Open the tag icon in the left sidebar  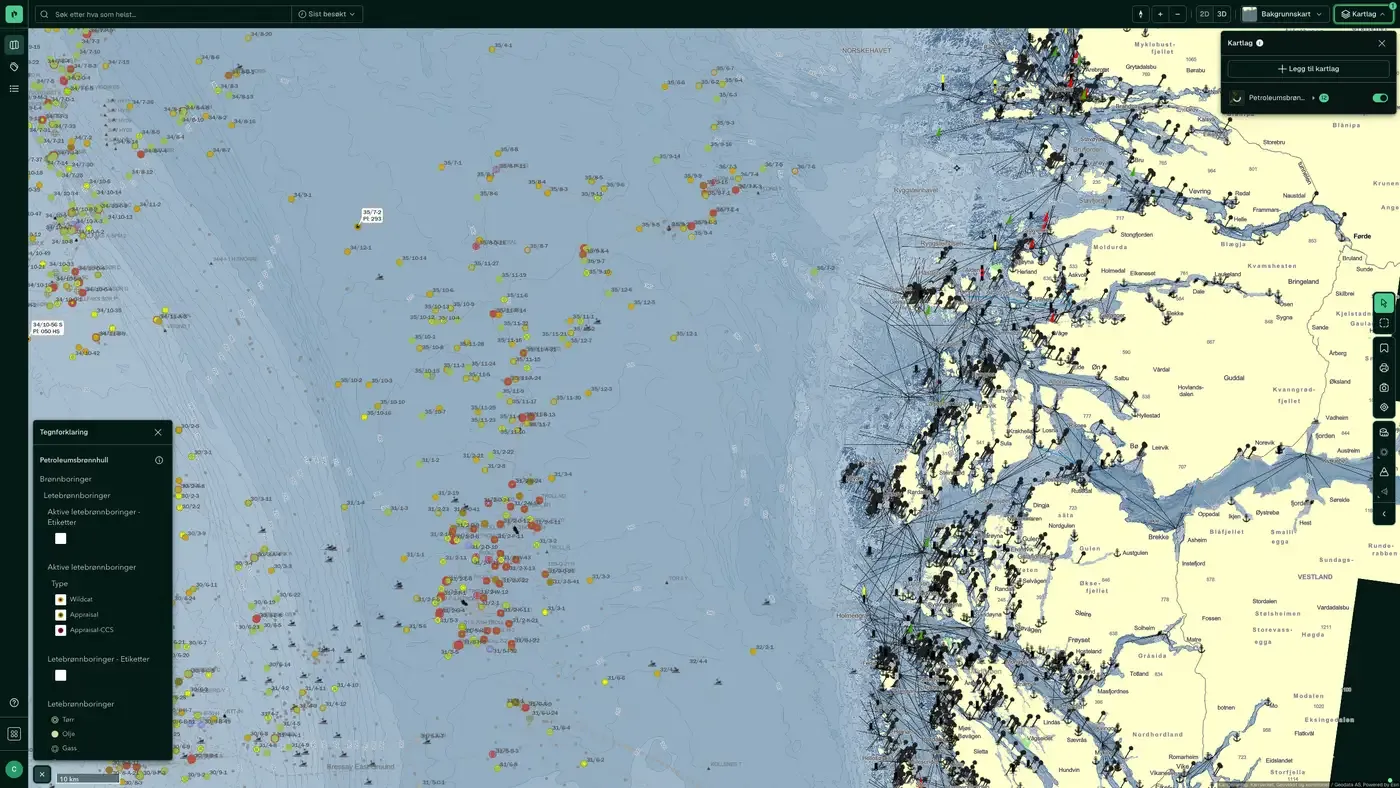coord(14,67)
